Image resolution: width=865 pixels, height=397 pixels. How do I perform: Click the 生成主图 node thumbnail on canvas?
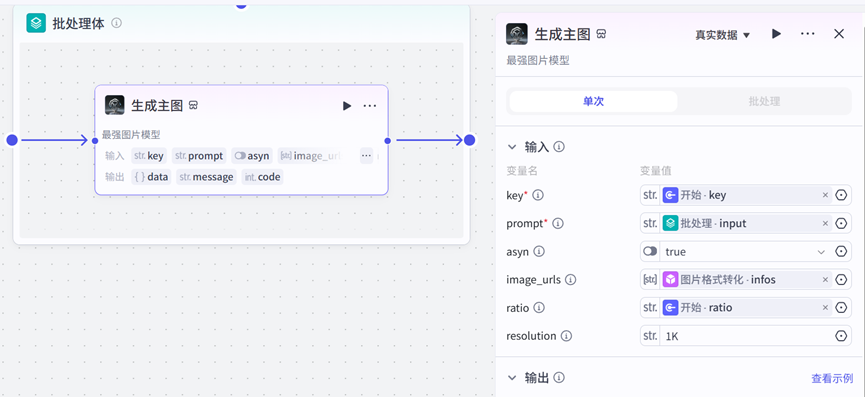[x=115, y=105]
